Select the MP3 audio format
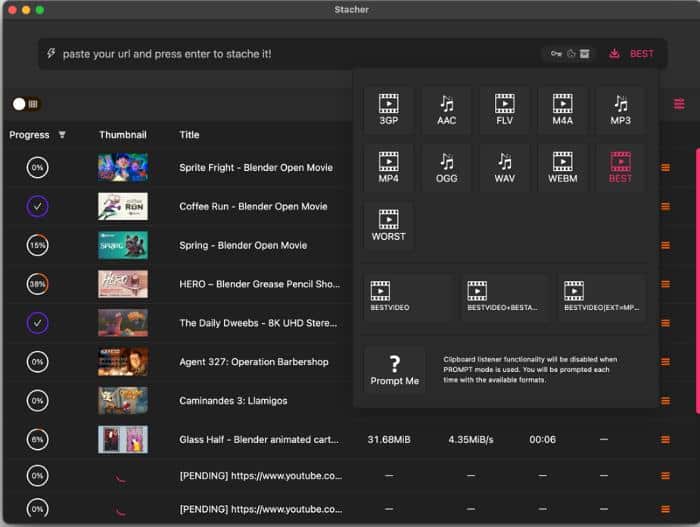700x527 pixels. coord(620,110)
